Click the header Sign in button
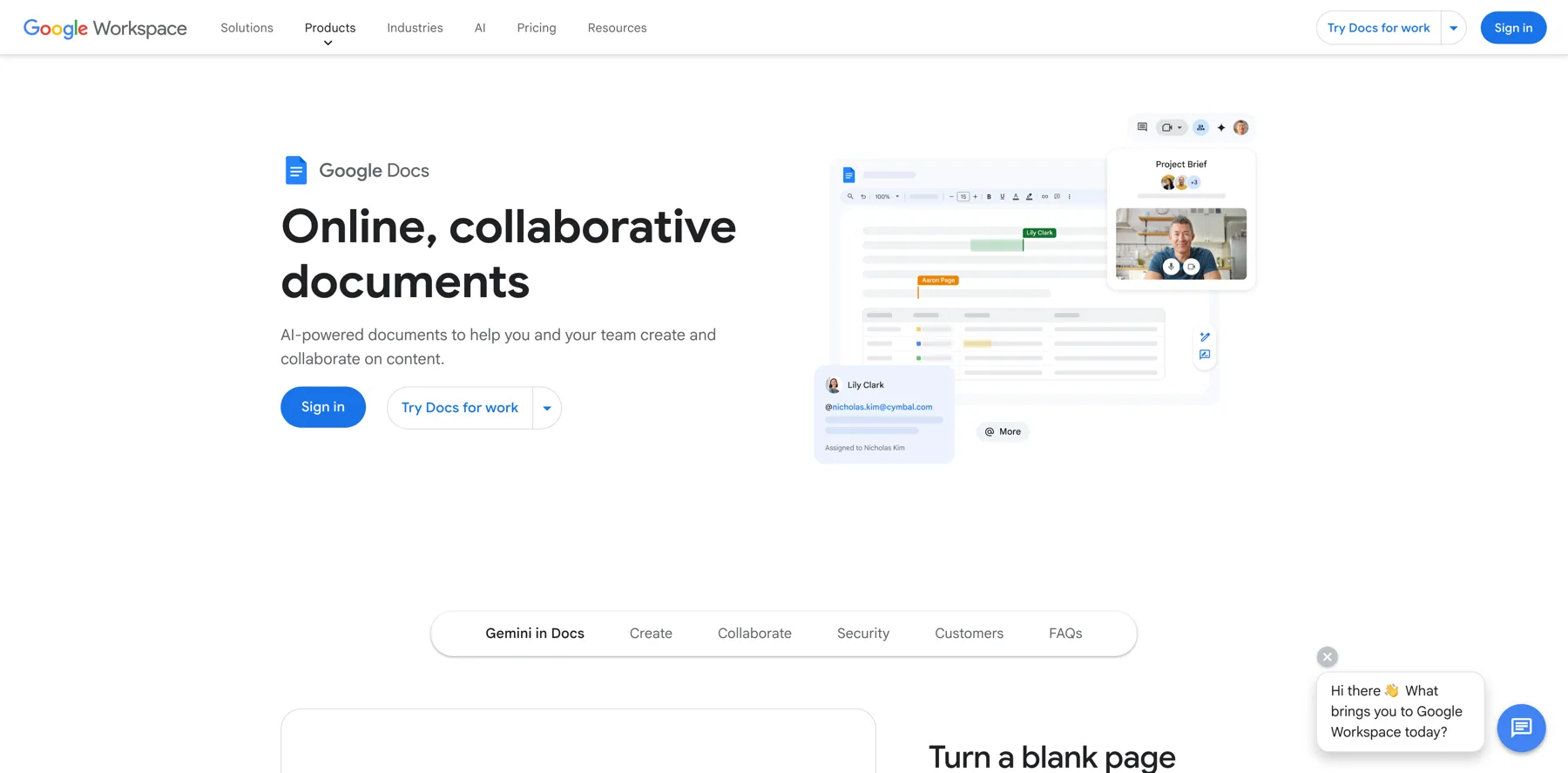 [x=1513, y=28]
